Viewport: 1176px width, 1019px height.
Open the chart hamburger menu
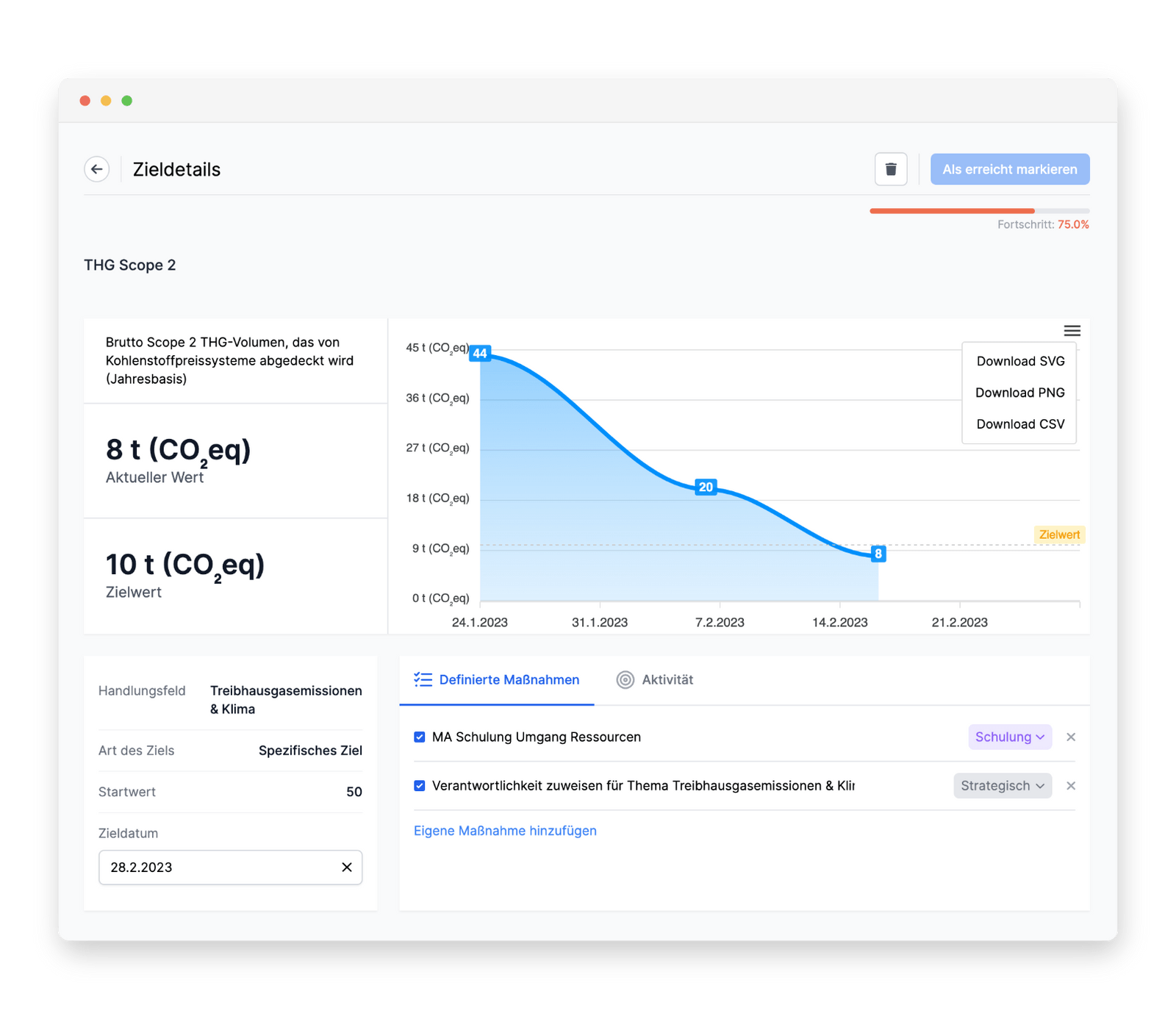tap(1072, 331)
